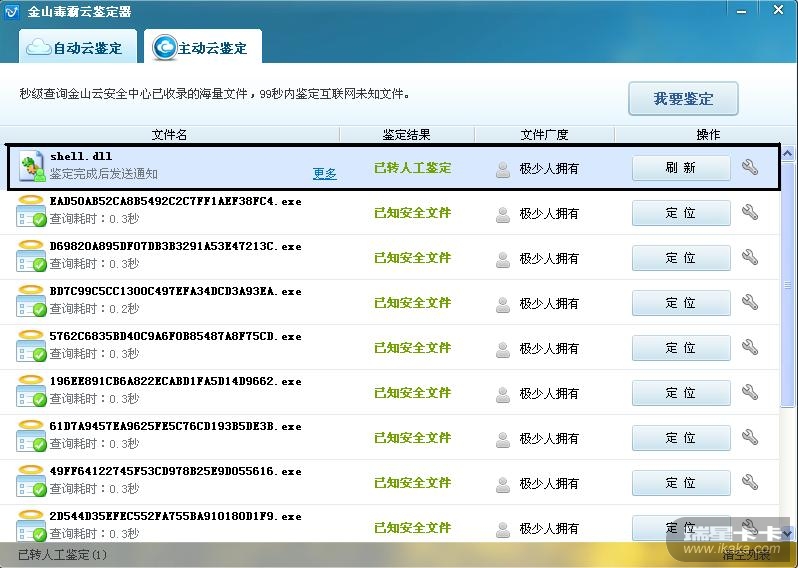Switch to 主动云鉴定 tab
798x568 pixels.
coord(203,46)
